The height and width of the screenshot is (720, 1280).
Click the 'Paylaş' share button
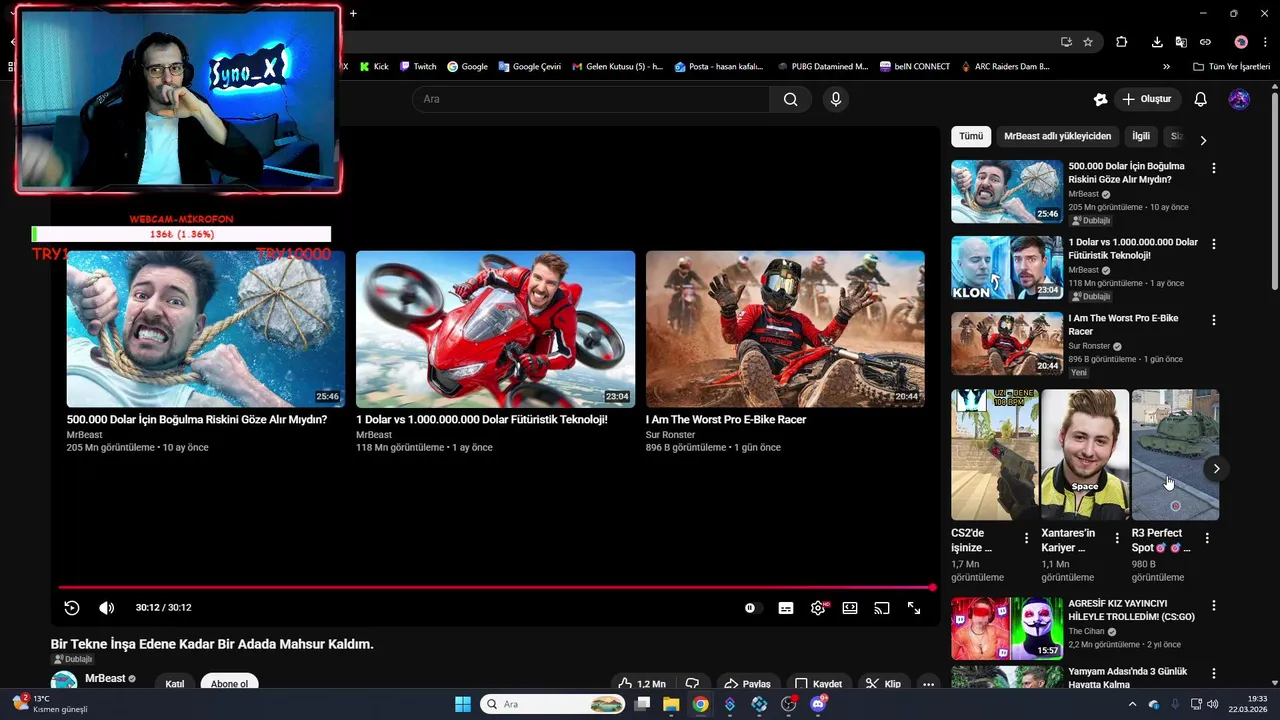(x=747, y=684)
